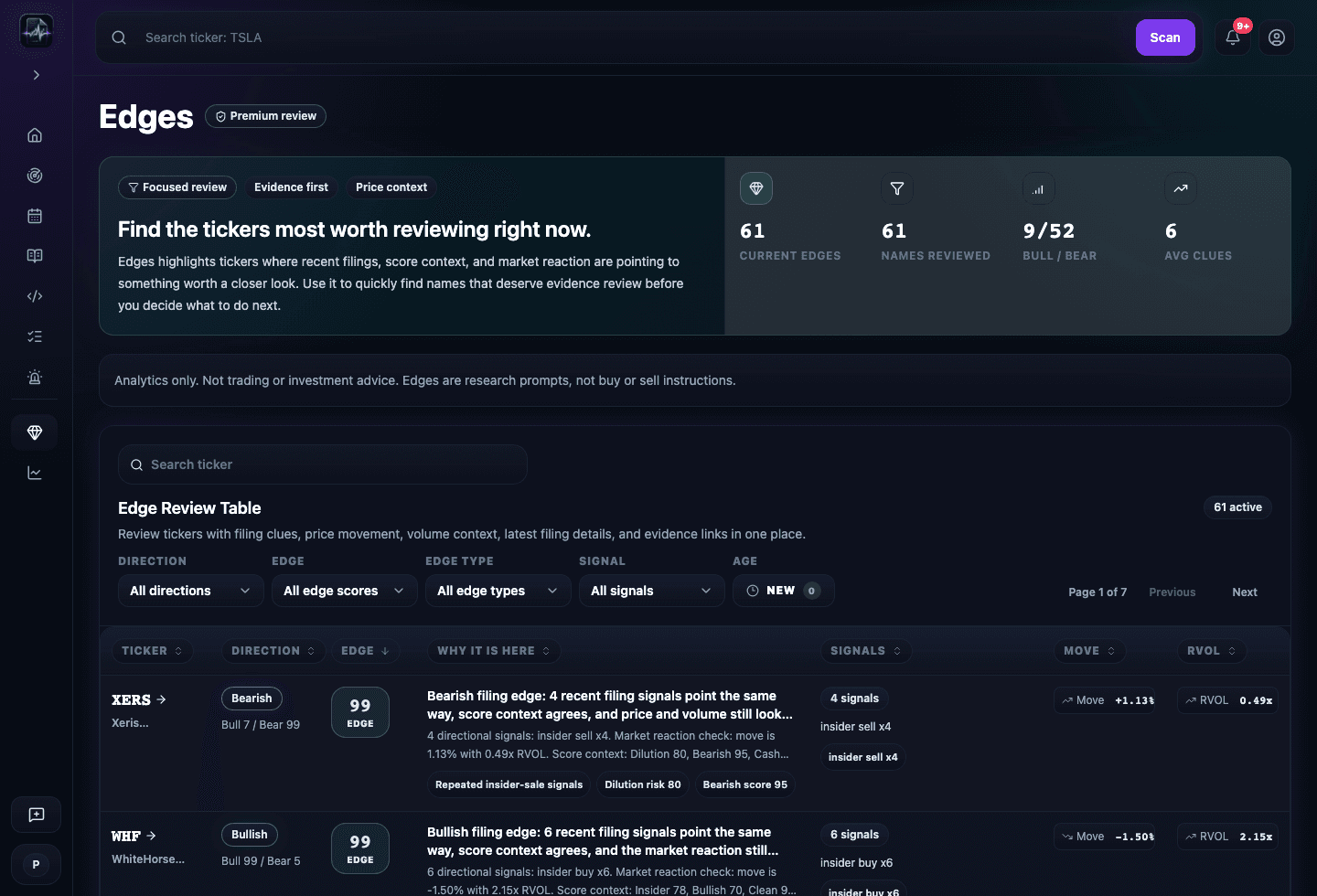Click the Premium review badge
This screenshot has height=896, width=1317.
pos(265,116)
